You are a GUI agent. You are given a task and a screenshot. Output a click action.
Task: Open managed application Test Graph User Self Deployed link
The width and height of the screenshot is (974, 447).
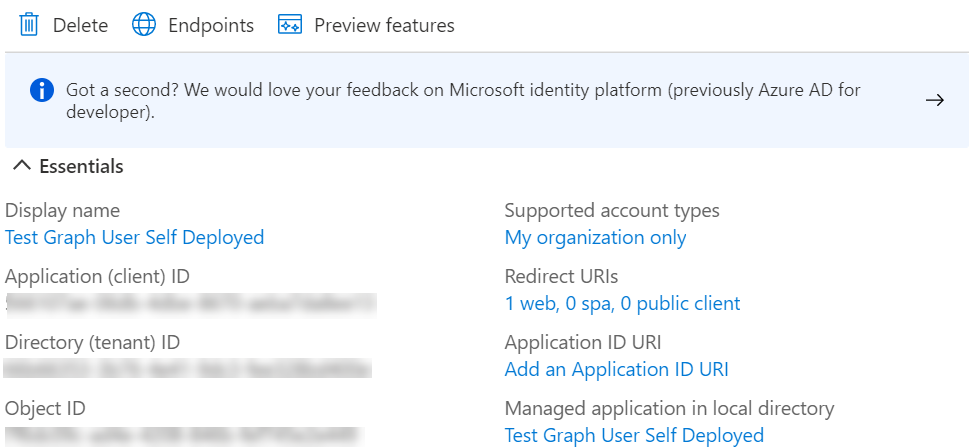[x=634, y=435]
